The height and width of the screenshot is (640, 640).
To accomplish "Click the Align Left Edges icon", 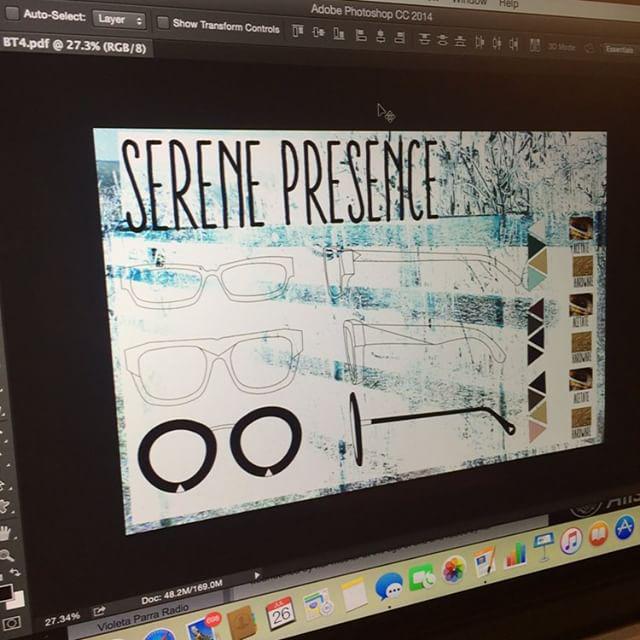I will tap(361, 36).
